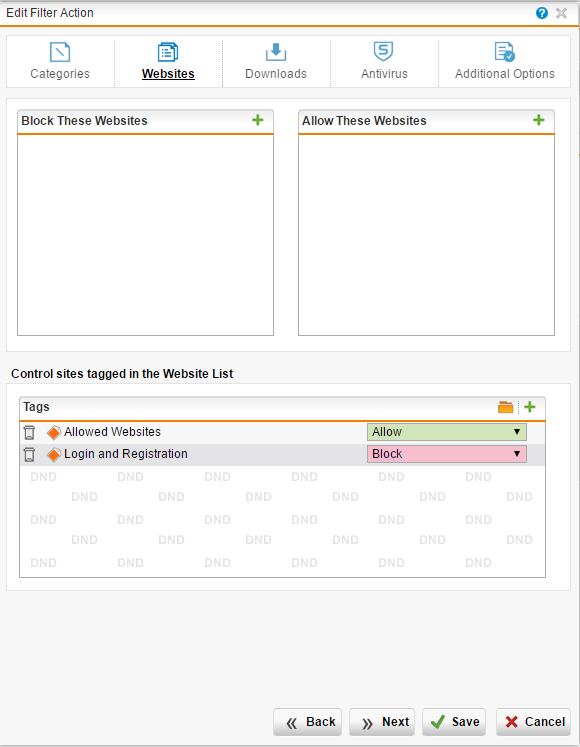Viewport: 580px width, 747px height.
Task: Open the Downloads tab icon
Action: pyautogui.click(x=276, y=52)
